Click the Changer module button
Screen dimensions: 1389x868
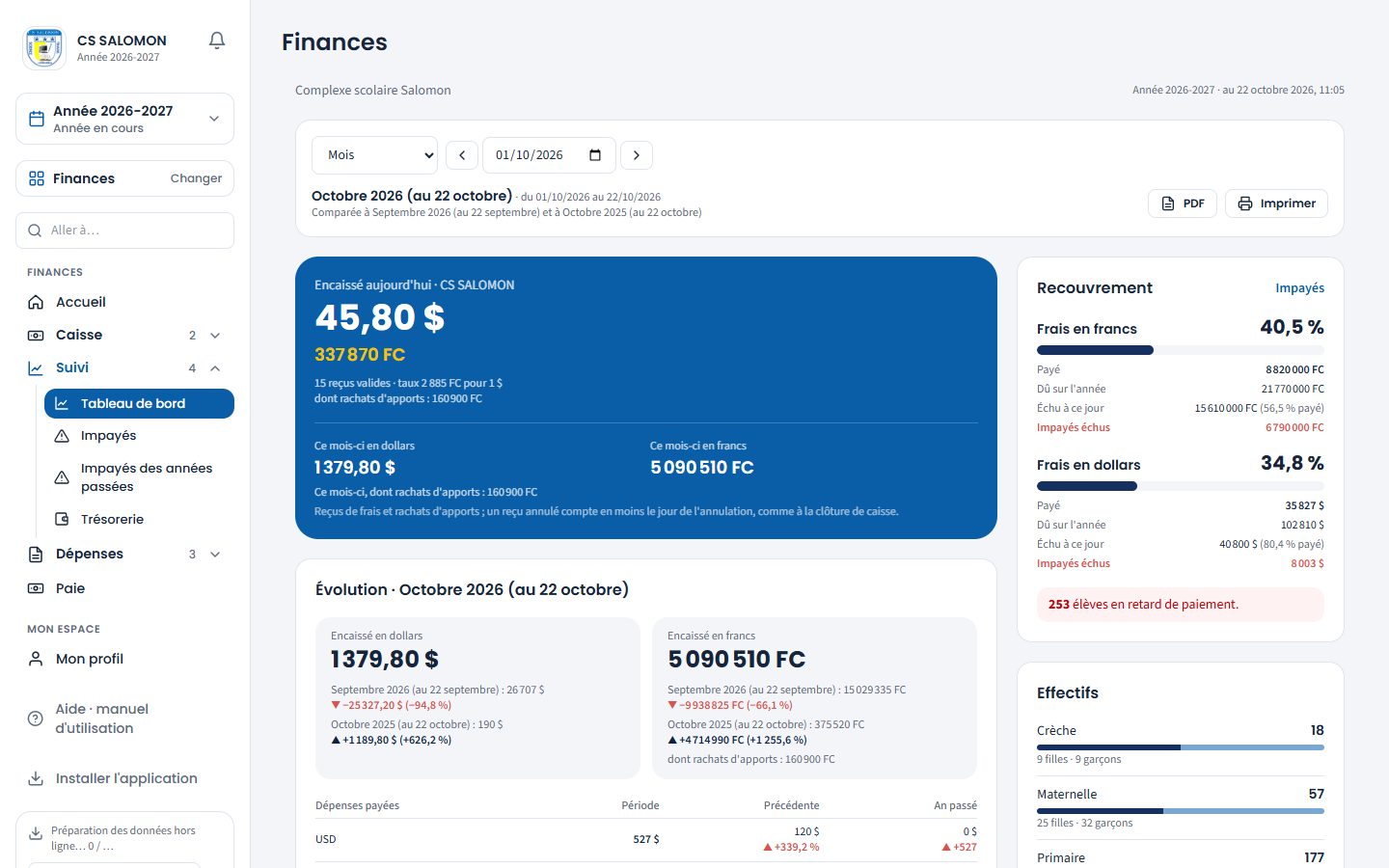[x=196, y=178]
